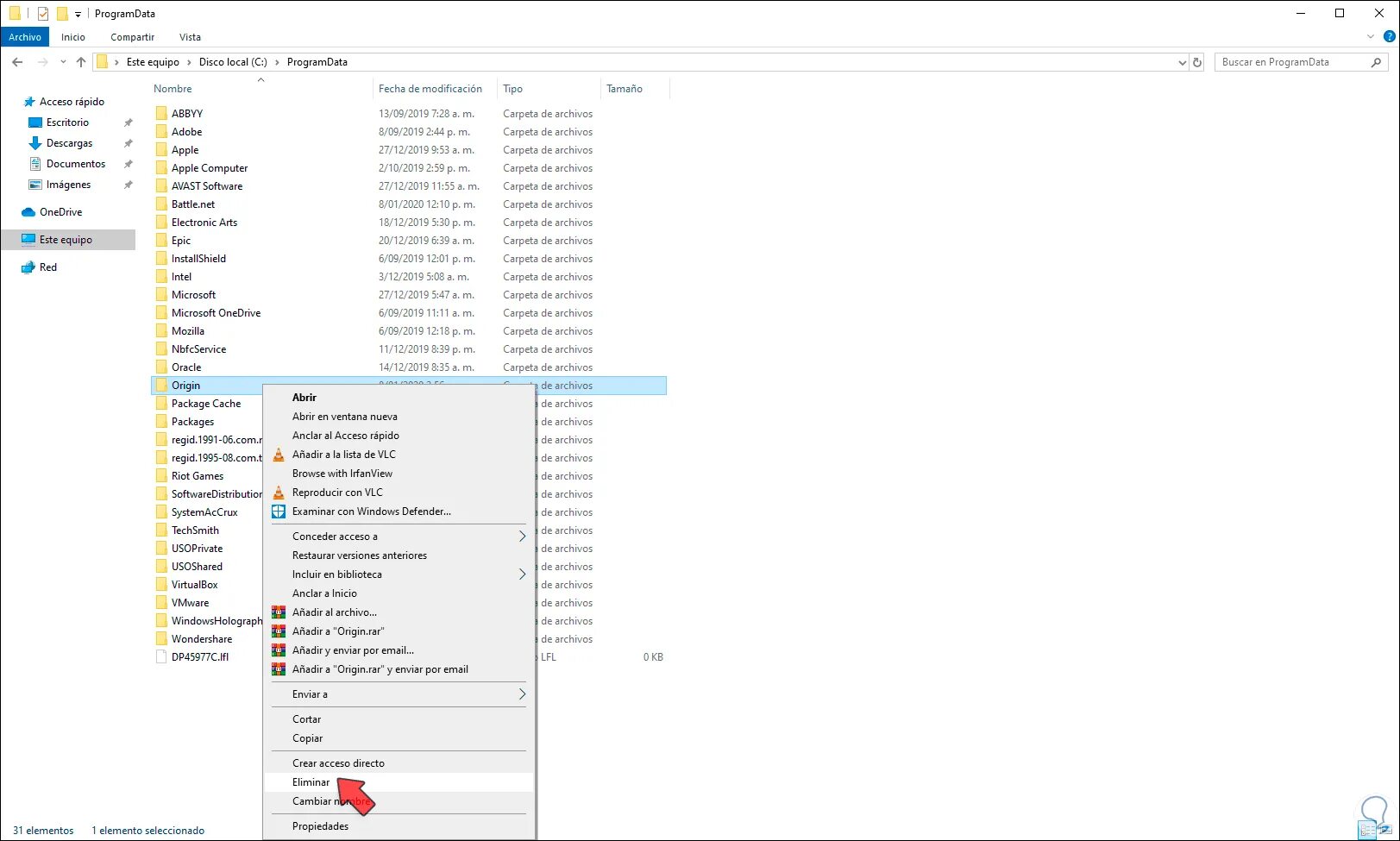Click the Forward navigation arrow
The height and width of the screenshot is (841, 1400).
(x=42, y=62)
